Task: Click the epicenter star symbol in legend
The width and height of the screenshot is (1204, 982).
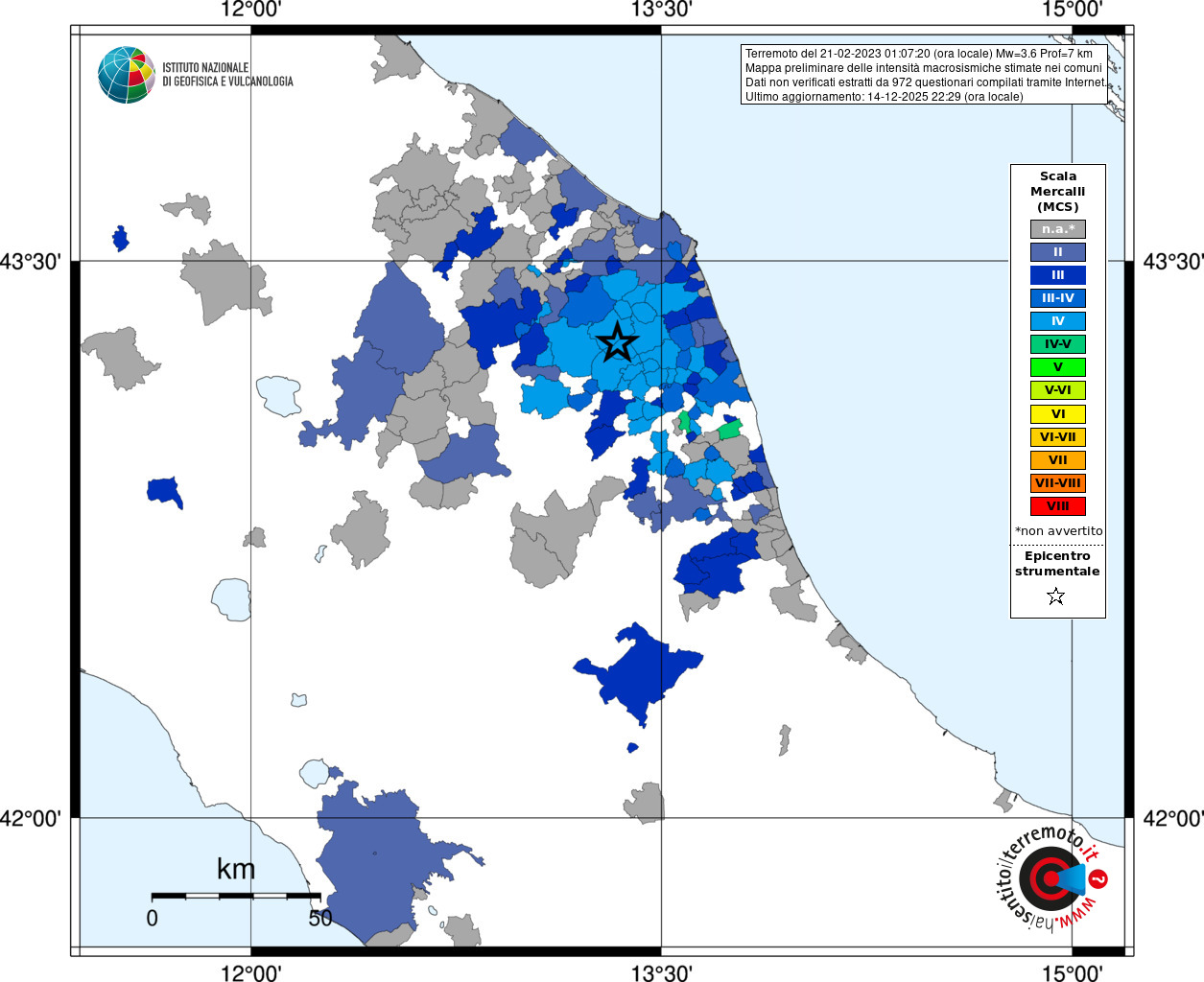Action: click(1056, 596)
